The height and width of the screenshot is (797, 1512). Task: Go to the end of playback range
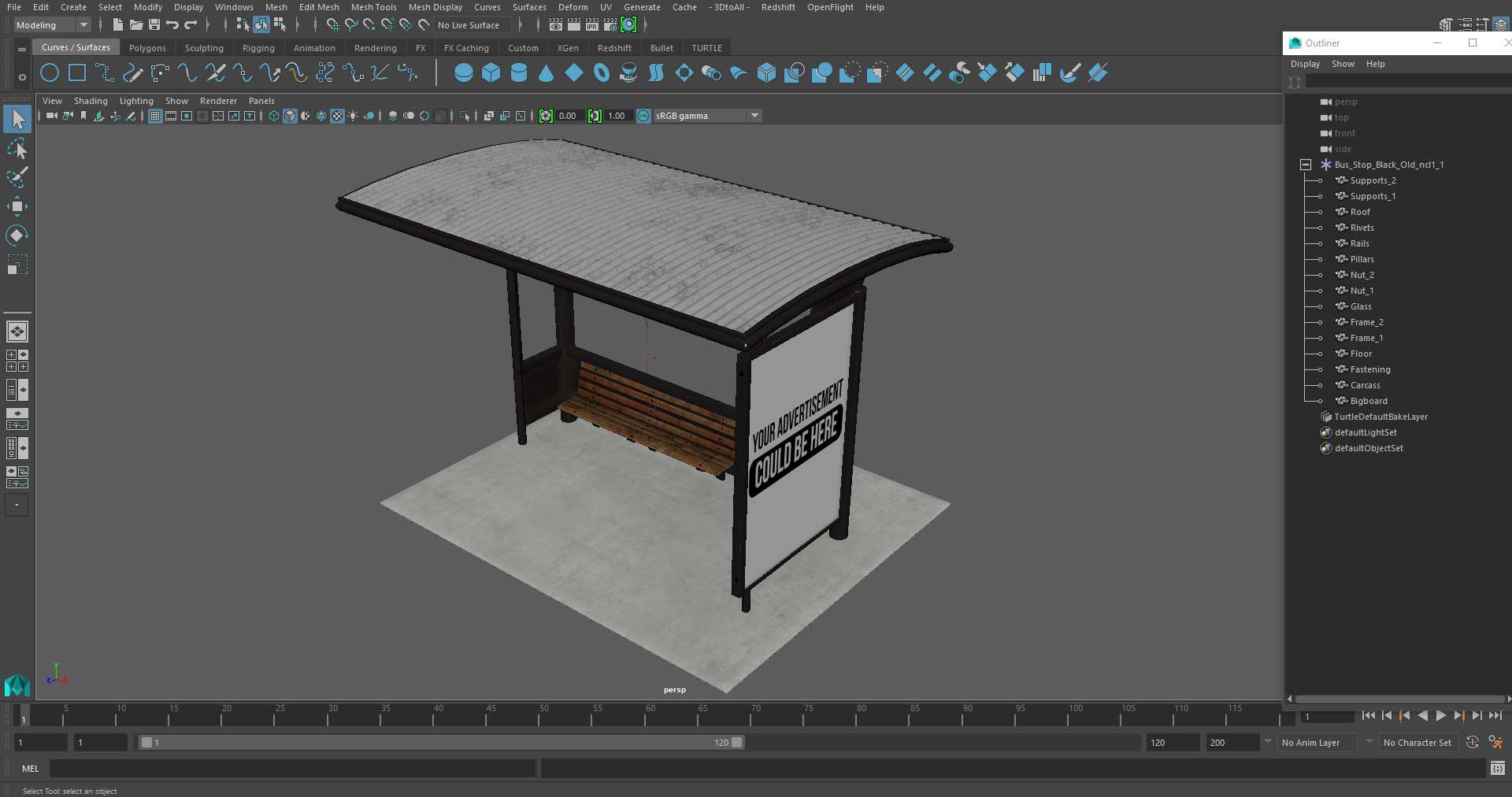[1495, 716]
